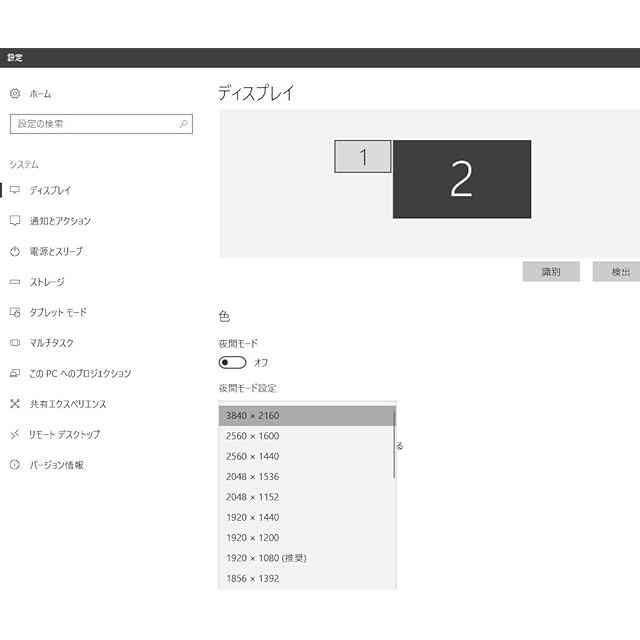Click the 設定の検索 search field
This screenshot has height=640, width=640.
101,124
